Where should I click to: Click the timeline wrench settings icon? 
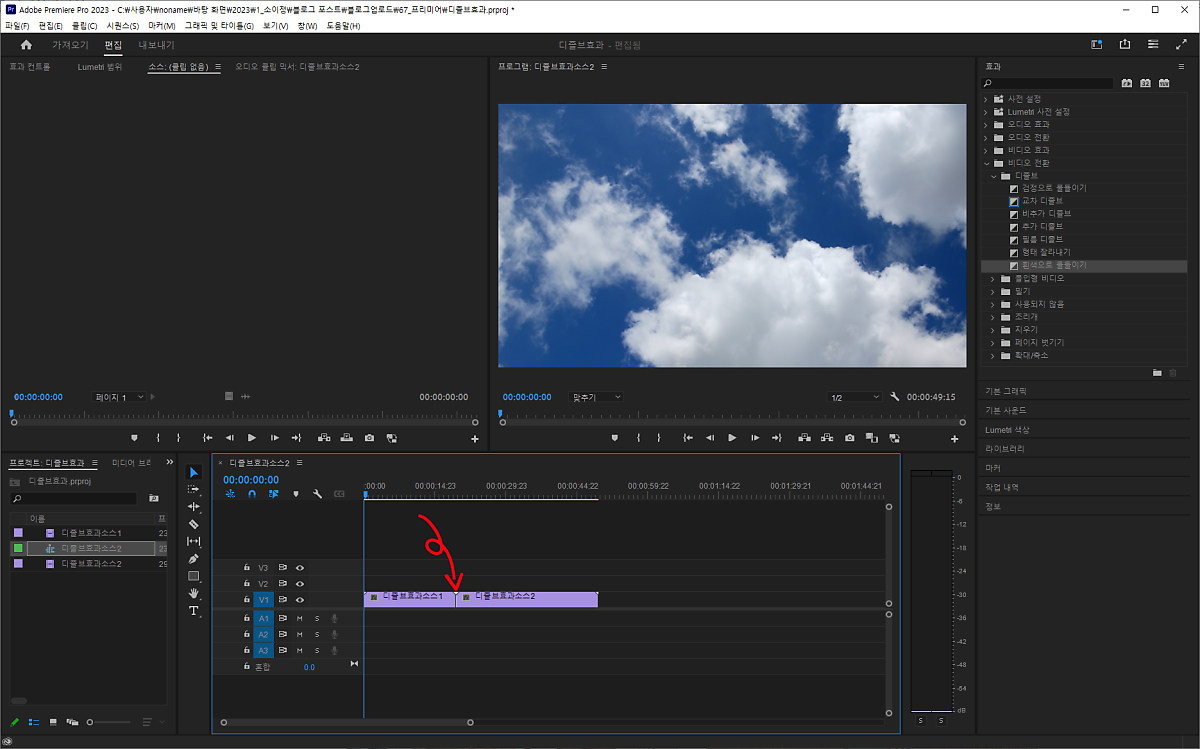[x=317, y=494]
